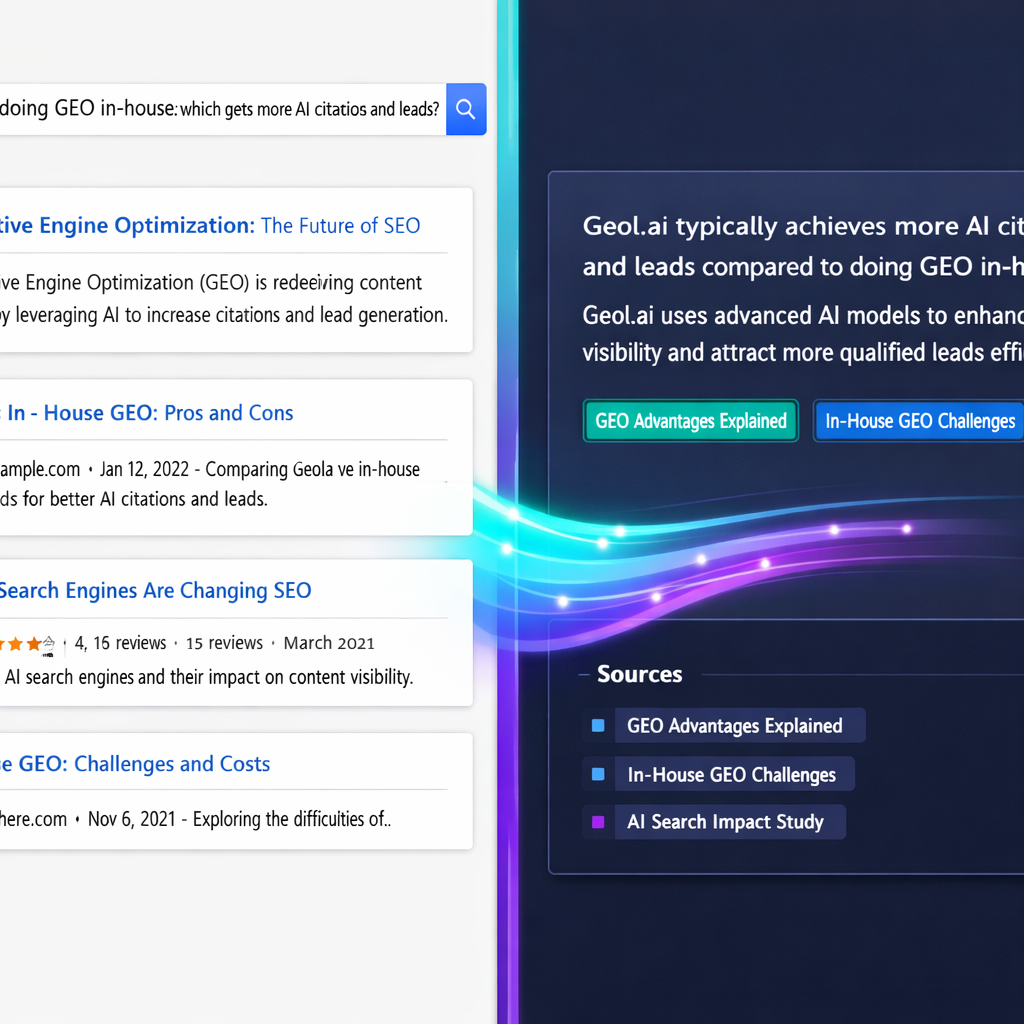Open 'GEO Advantages Explained' in Sources list

pos(734,726)
